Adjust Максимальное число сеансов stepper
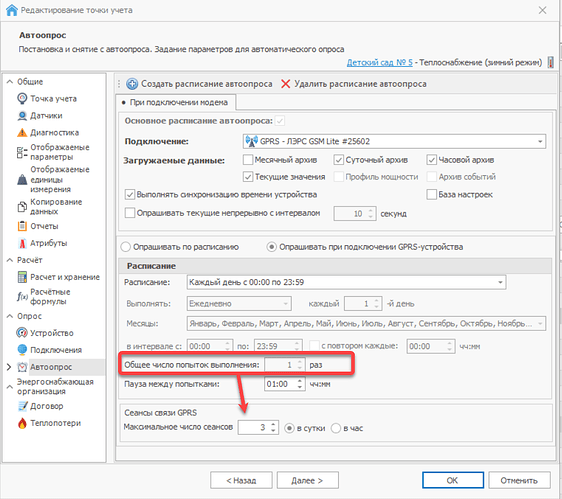Image resolution: width=562 pixels, height=499 pixels. click(273, 427)
